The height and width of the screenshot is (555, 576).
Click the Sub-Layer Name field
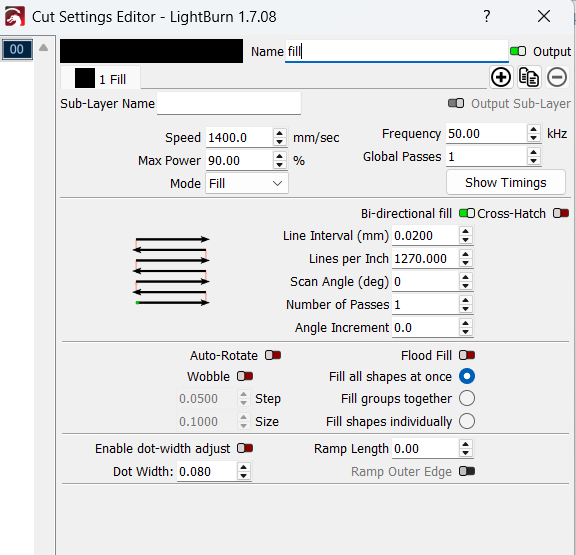(x=229, y=104)
